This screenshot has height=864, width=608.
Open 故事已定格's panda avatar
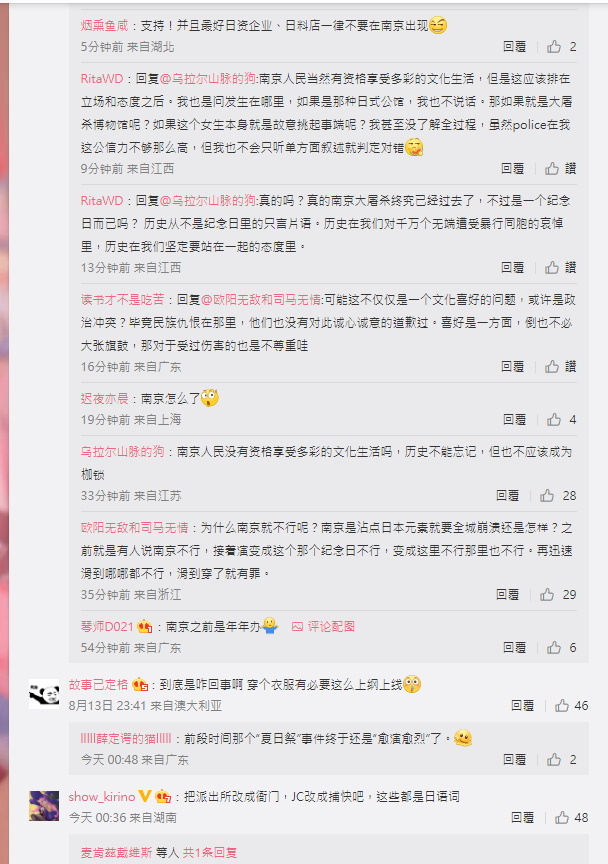click(x=44, y=694)
